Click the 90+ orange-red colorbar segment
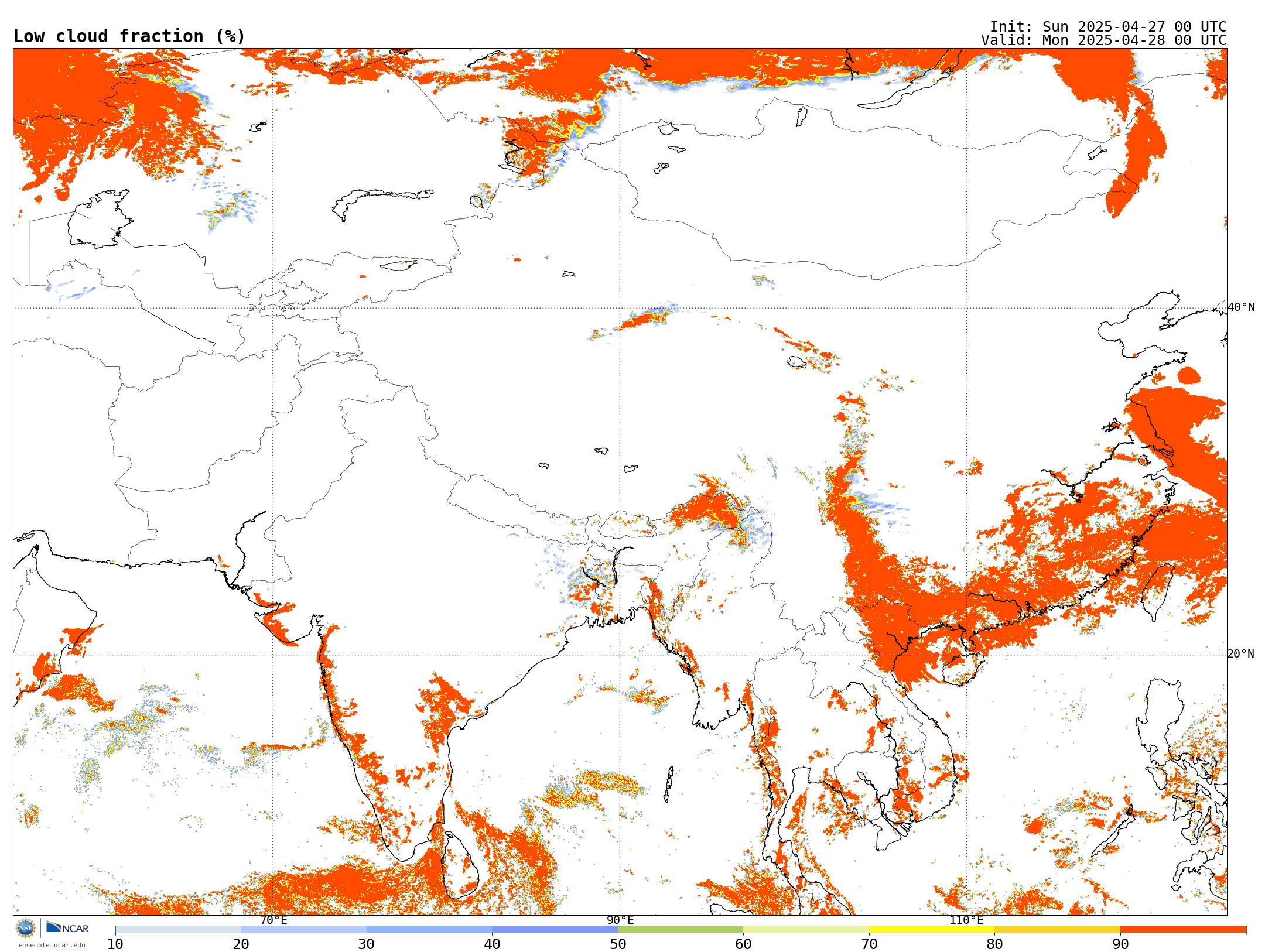The image size is (1265, 952). click(x=1184, y=930)
